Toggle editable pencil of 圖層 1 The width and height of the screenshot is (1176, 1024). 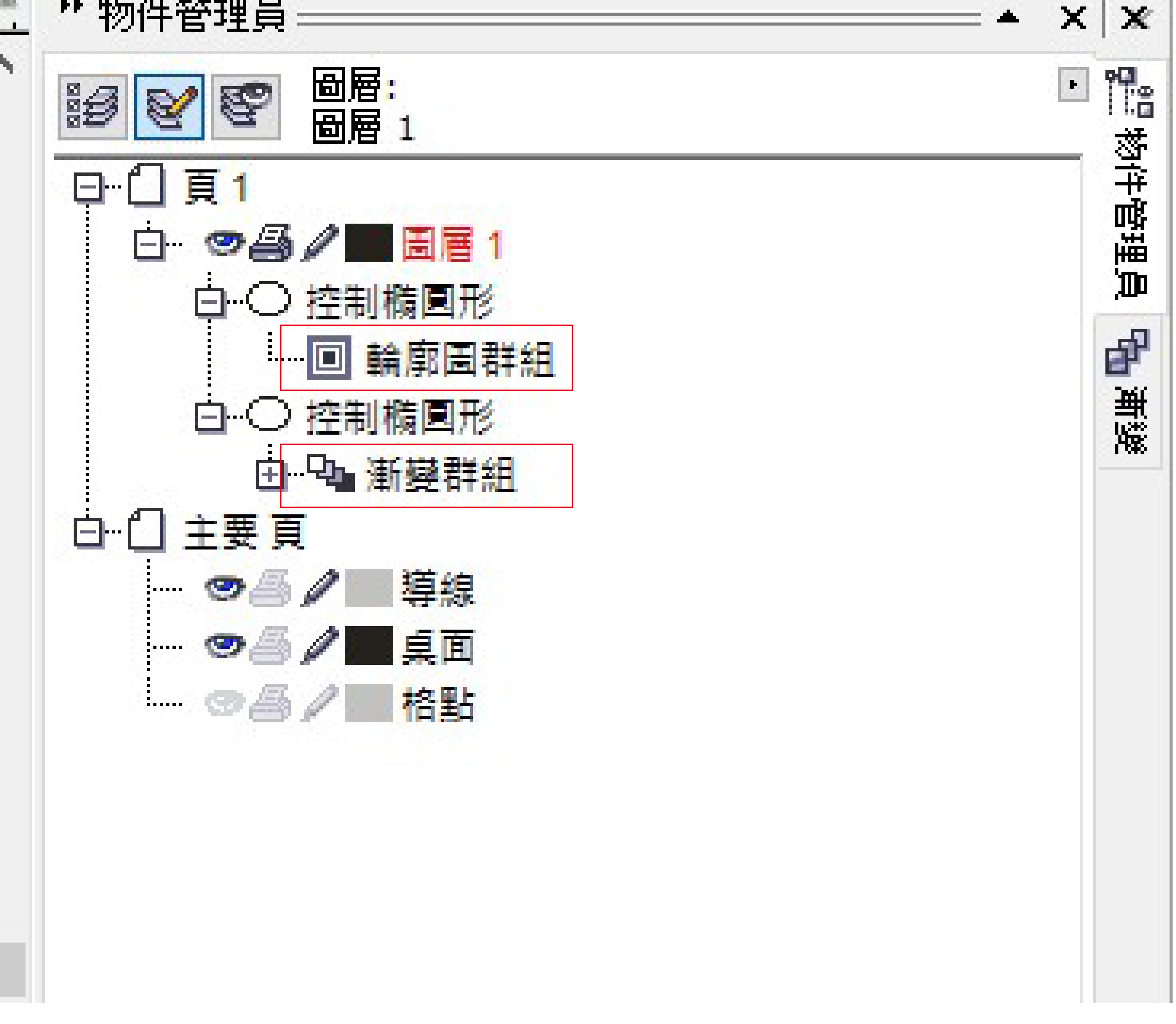pyautogui.click(x=320, y=244)
